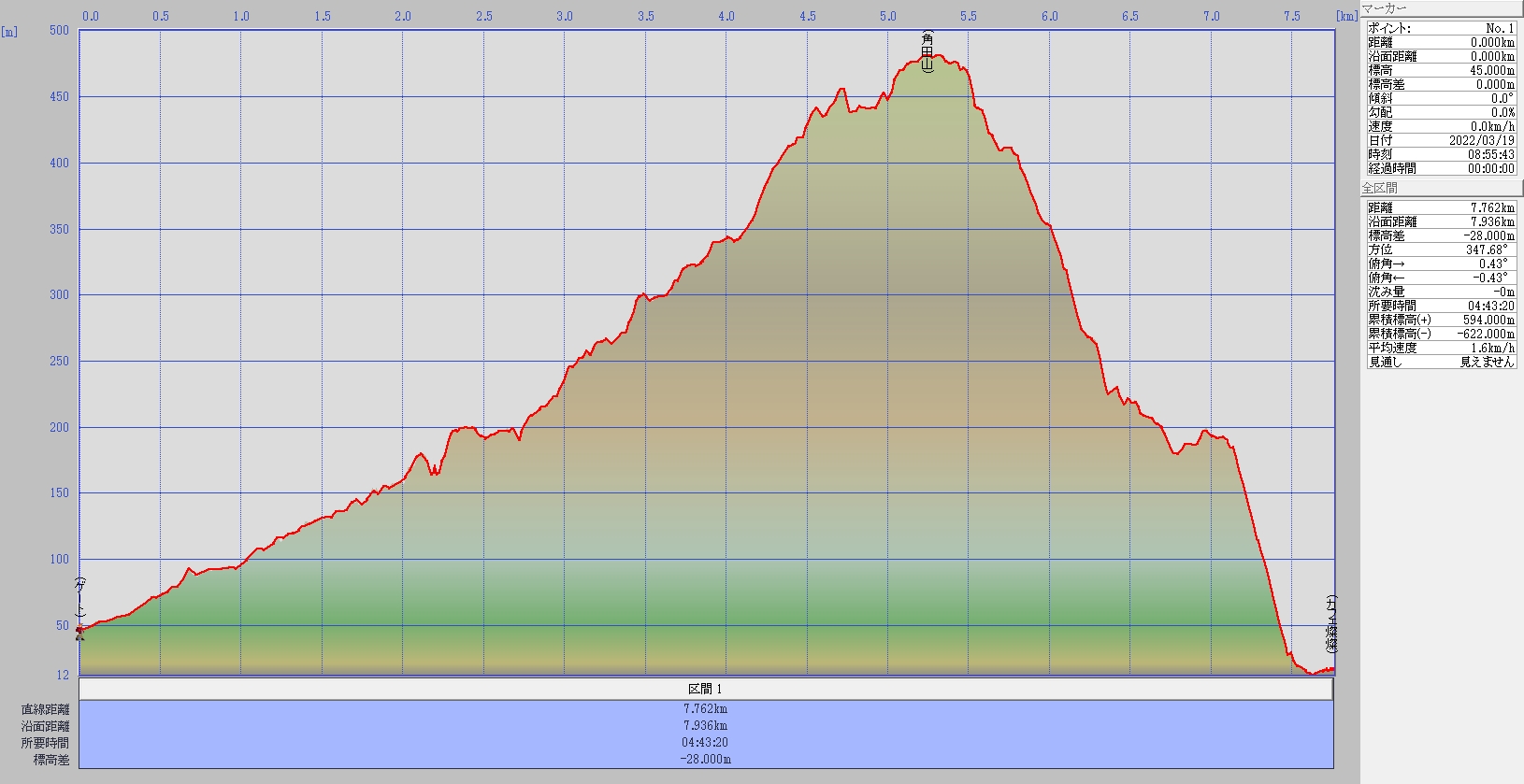Select the 累積標高(-) -622.000m row
The image size is (1524, 784).
(x=1441, y=334)
